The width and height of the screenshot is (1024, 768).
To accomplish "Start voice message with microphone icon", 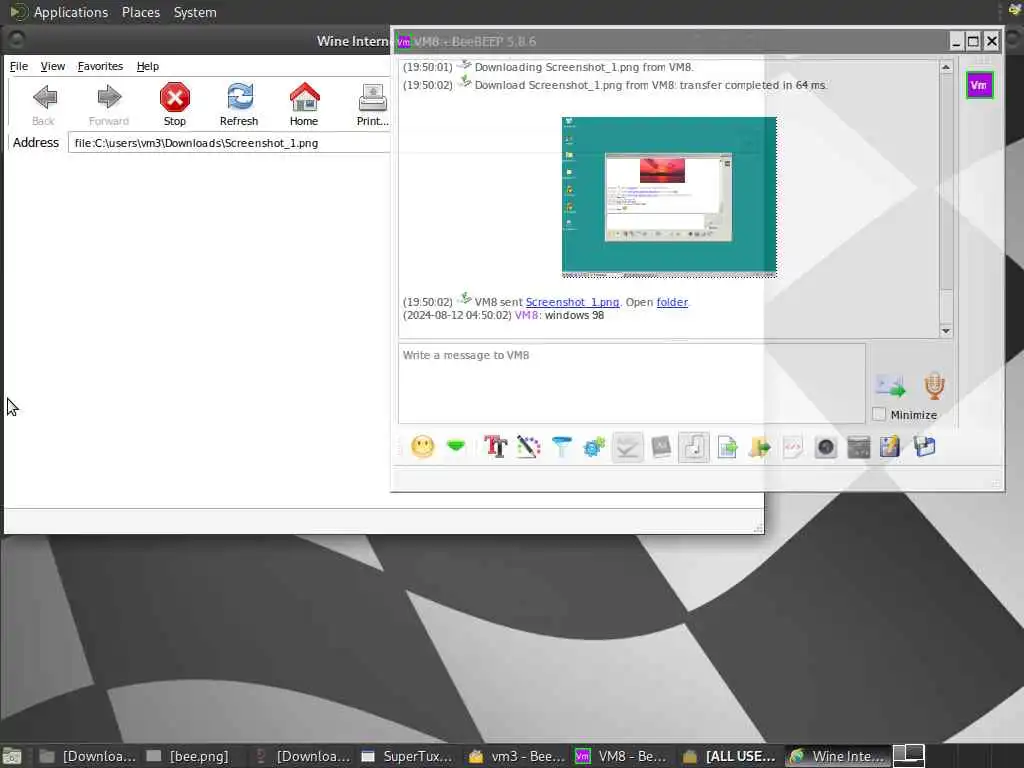I will click(x=935, y=386).
